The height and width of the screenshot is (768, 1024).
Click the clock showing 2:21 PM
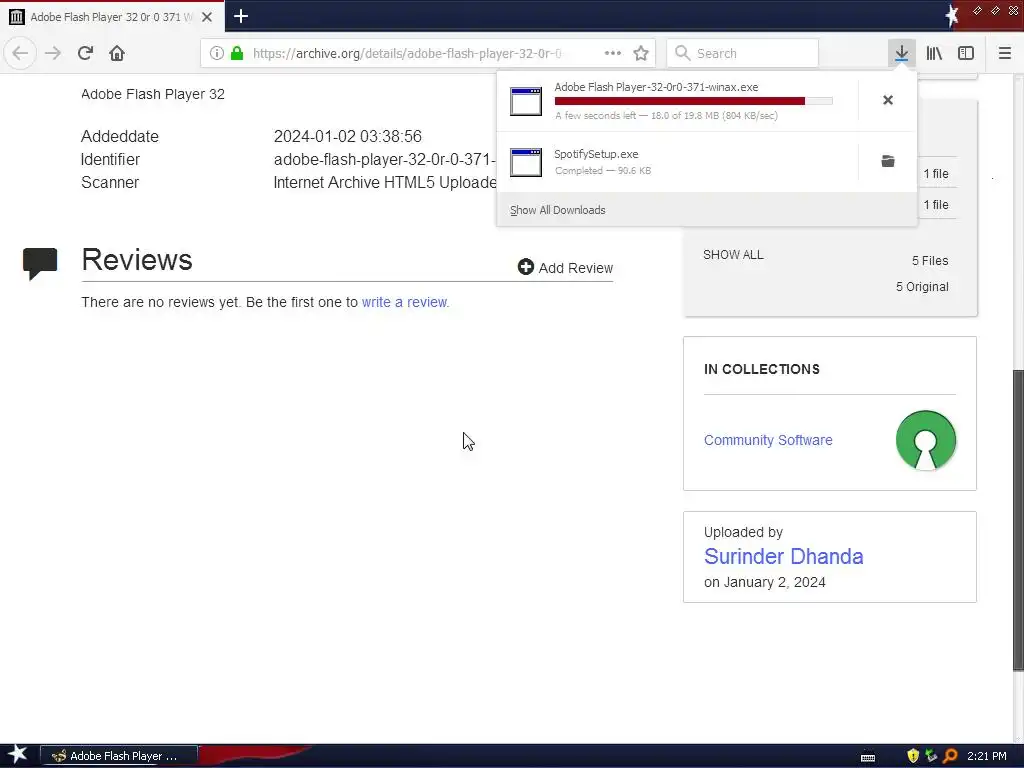987,756
